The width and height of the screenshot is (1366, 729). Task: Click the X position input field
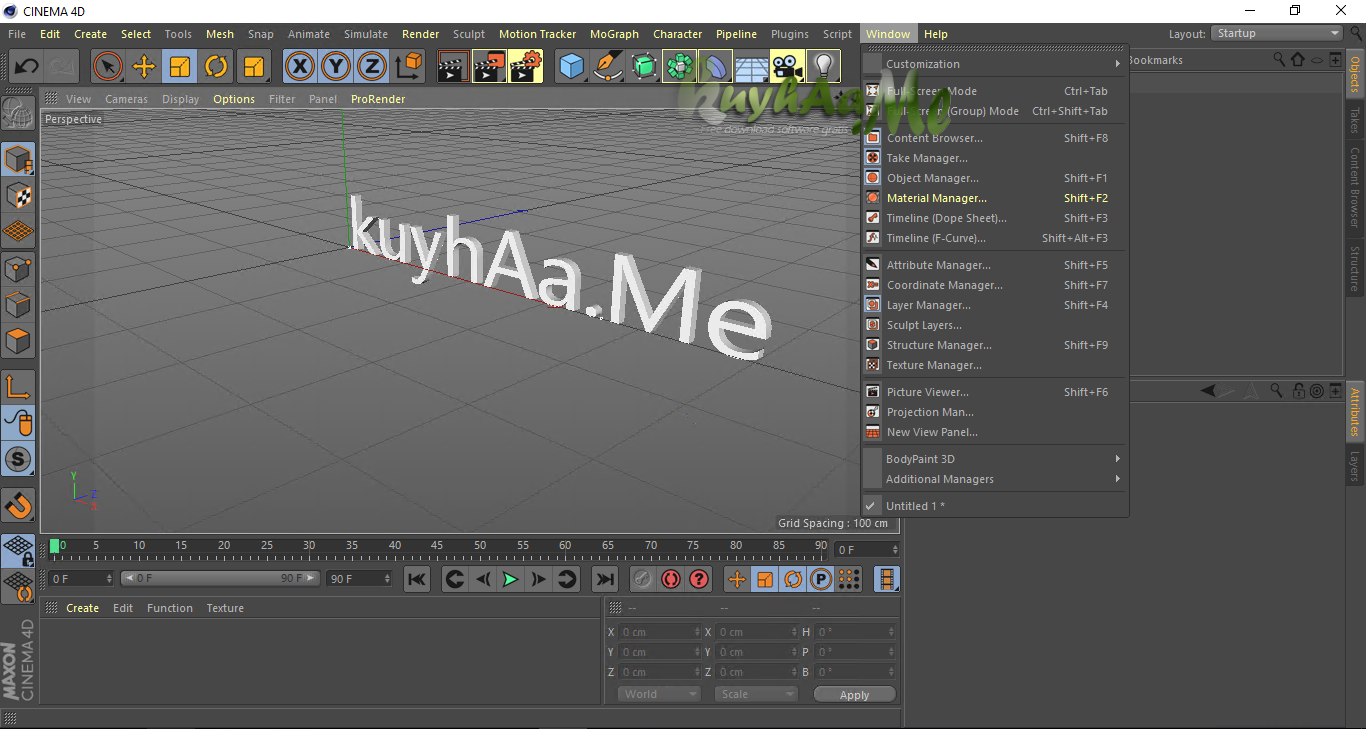click(x=656, y=632)
